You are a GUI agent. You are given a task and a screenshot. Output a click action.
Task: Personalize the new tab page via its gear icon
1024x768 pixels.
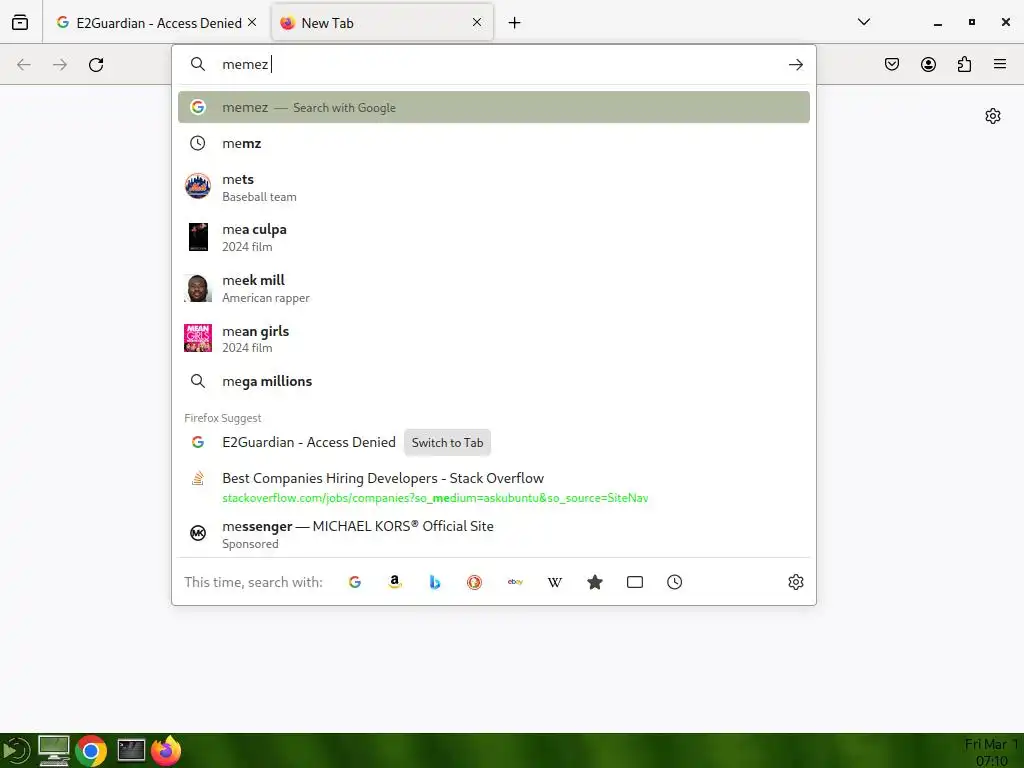[x=993, y=116]
